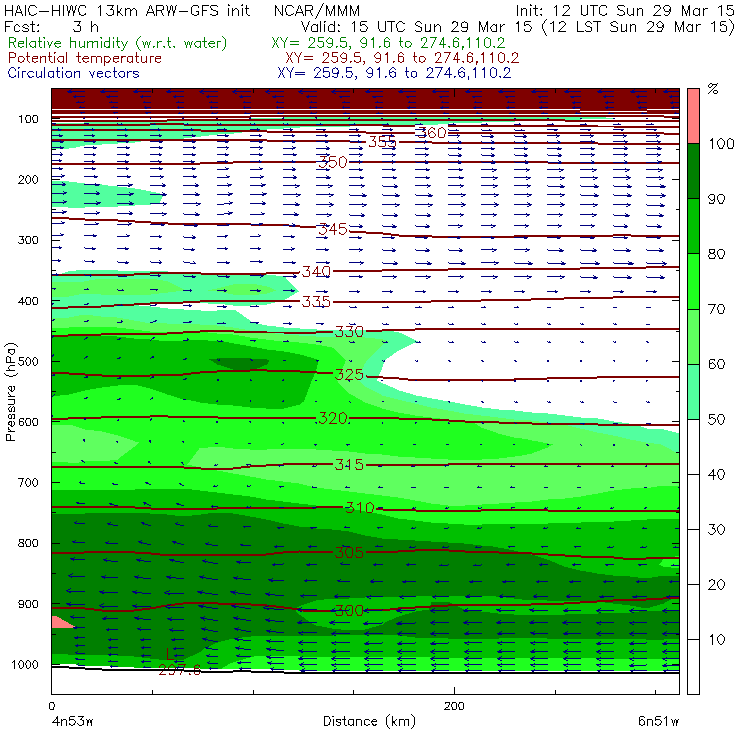740x740 pixels.
Task: Click the small pink saturated patch near 900 hPa
Action: coord(60,622)
